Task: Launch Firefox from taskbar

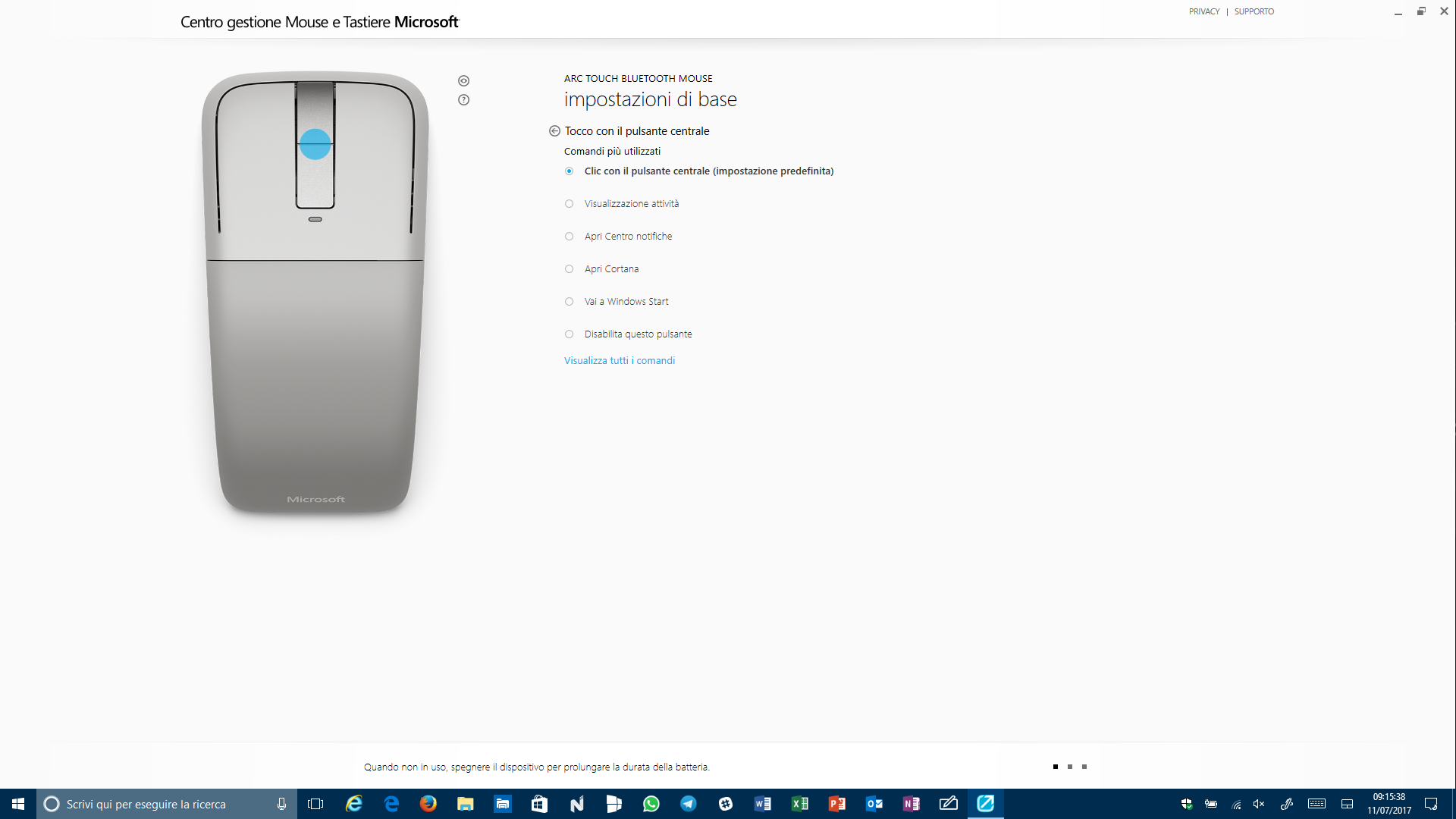Action: pos(428,804)
